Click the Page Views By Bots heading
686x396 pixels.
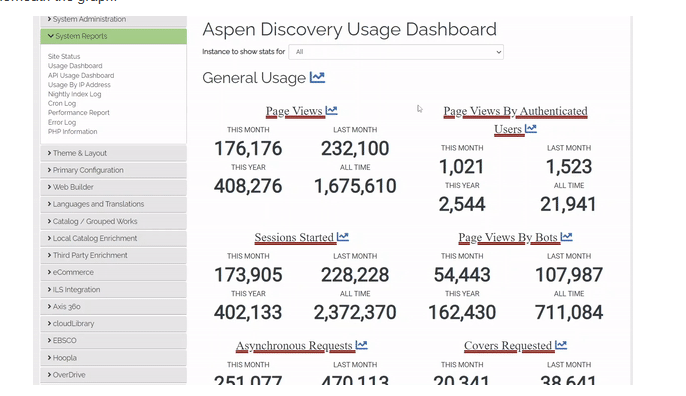pos(508,237)
